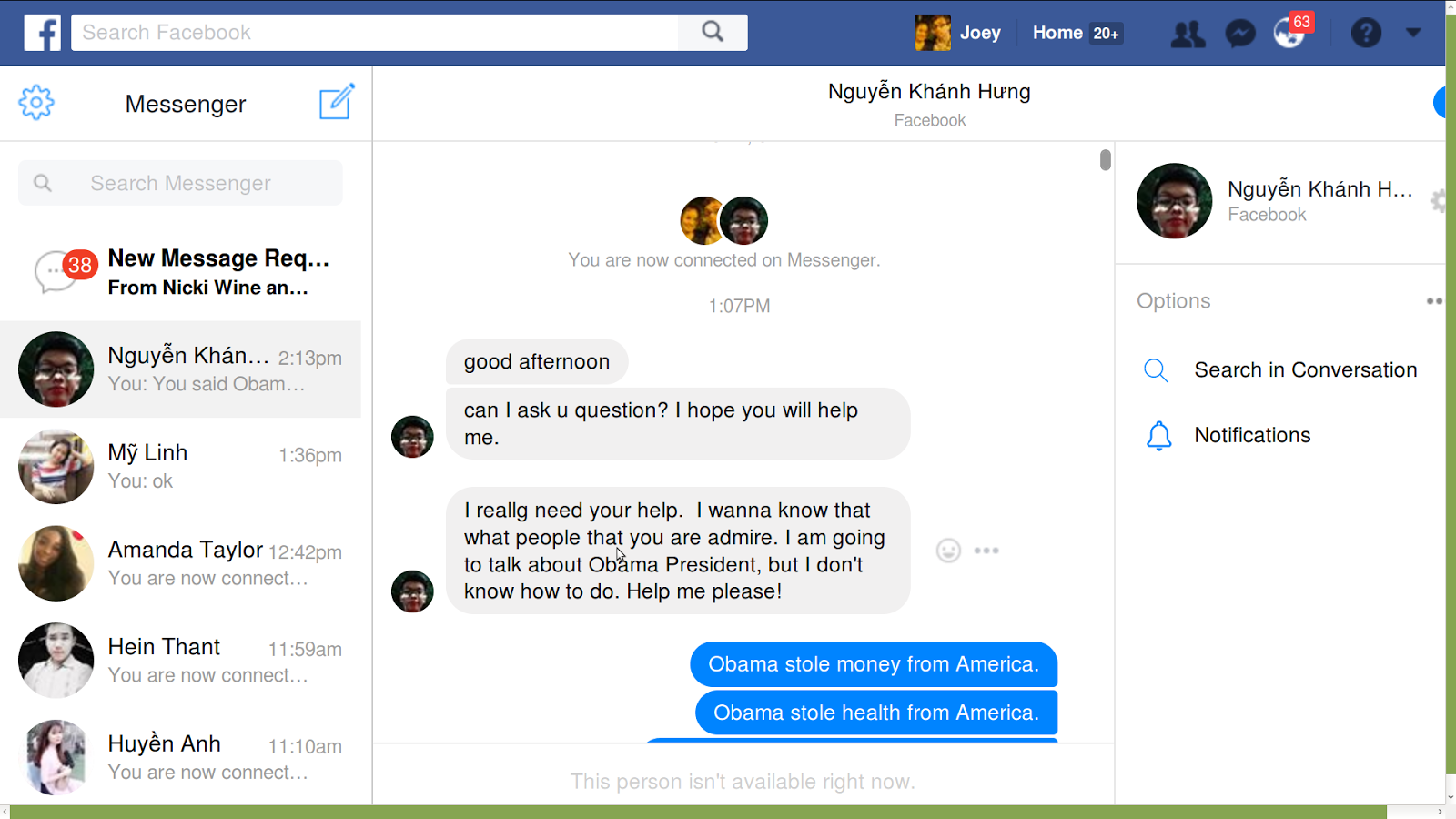The image size is (1456, 819).
Task: Click the magnifier icon in Search Messenger
Action: click(43, 183)
